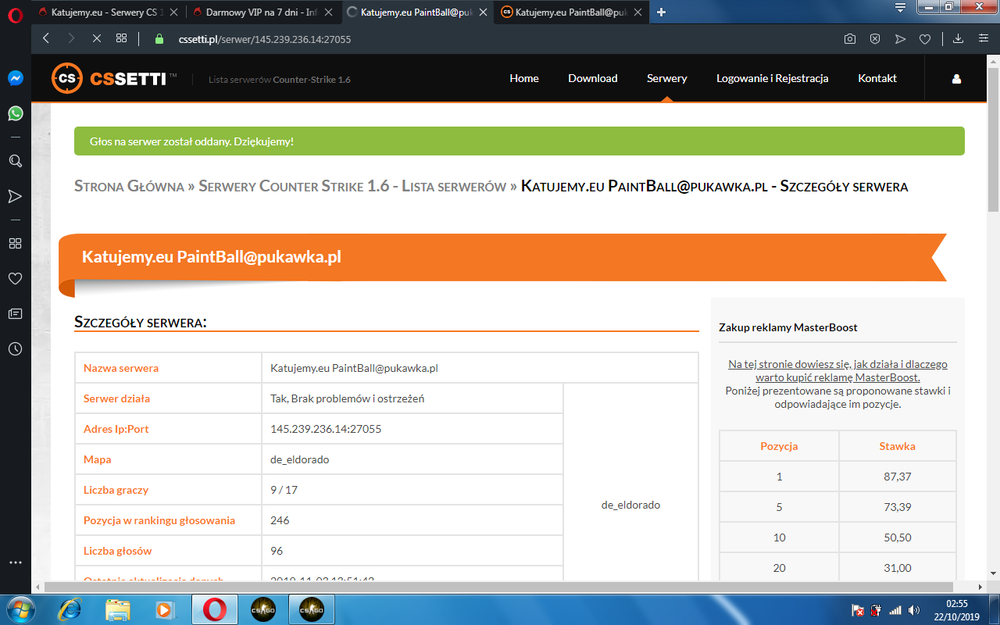
Task: Open the Download menu item
Action: (x=592, y=78)
